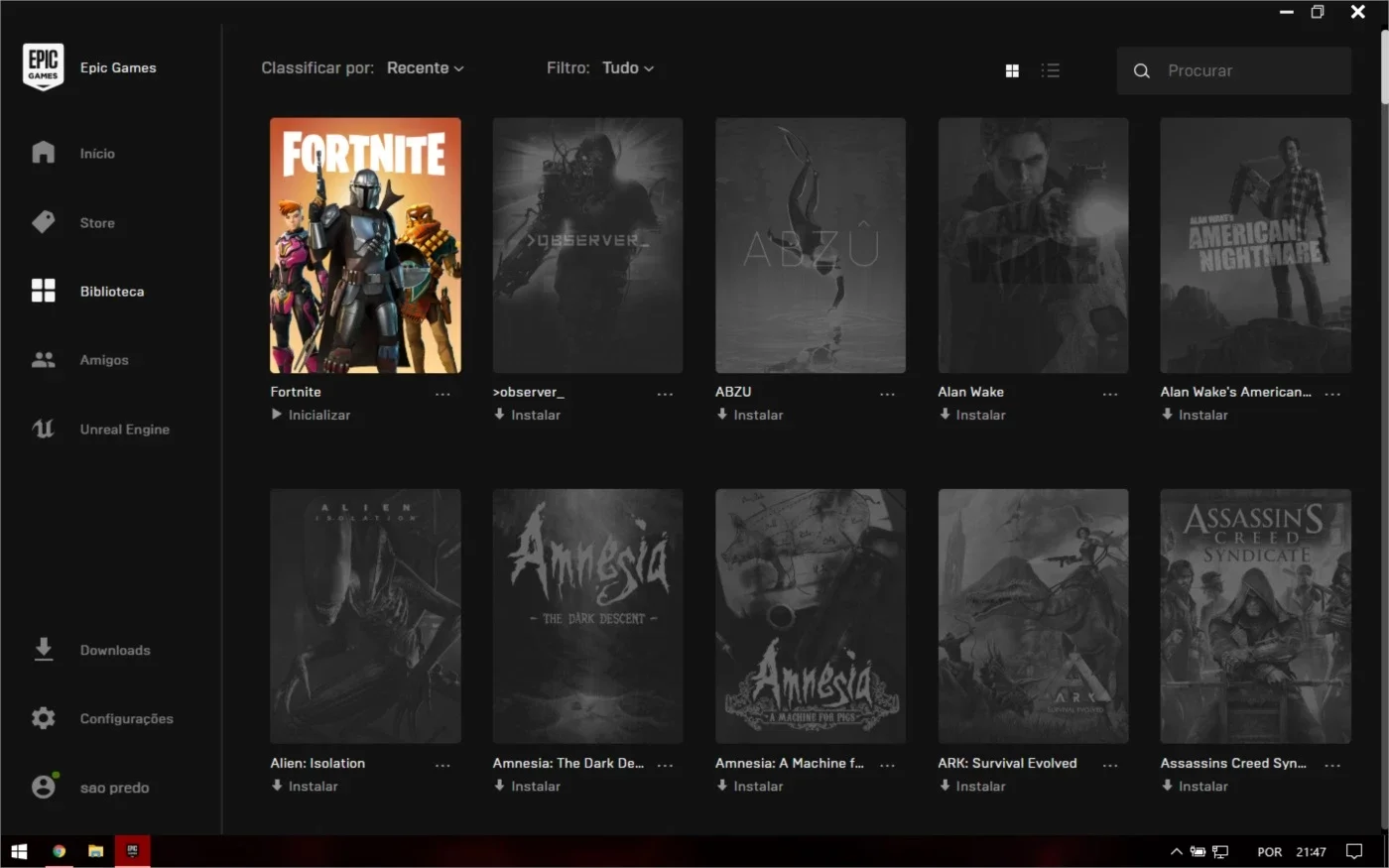Open options menu for >observer_

click(665, 394)
